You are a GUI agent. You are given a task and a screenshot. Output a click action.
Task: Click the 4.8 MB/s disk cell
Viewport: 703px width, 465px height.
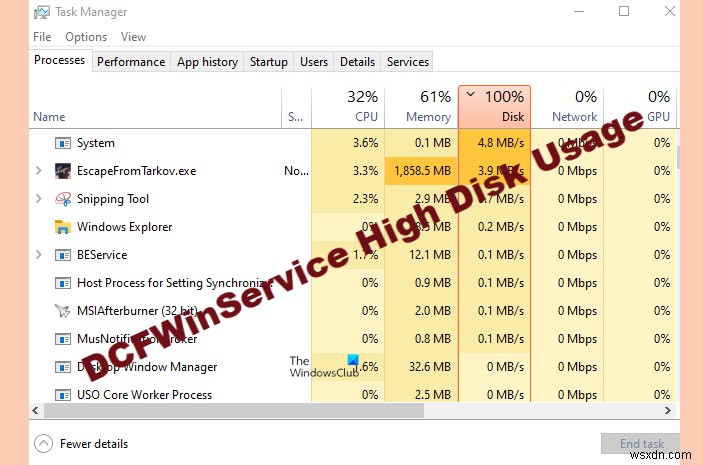tap(495, 143)
